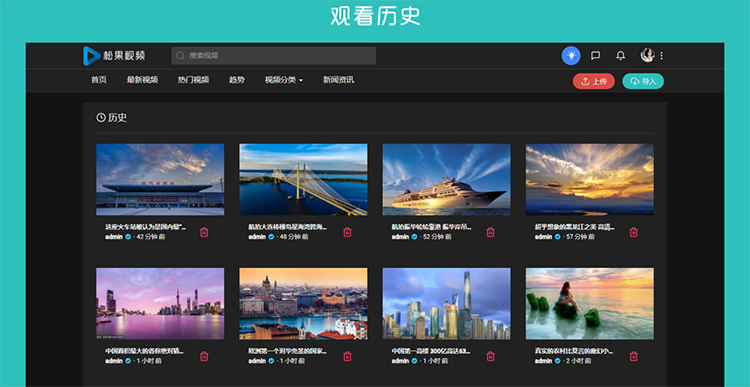The width and height of the screenshot is (750, 387).
Task: Focus the 搜索视频 search field
Action: pos(274,56)
